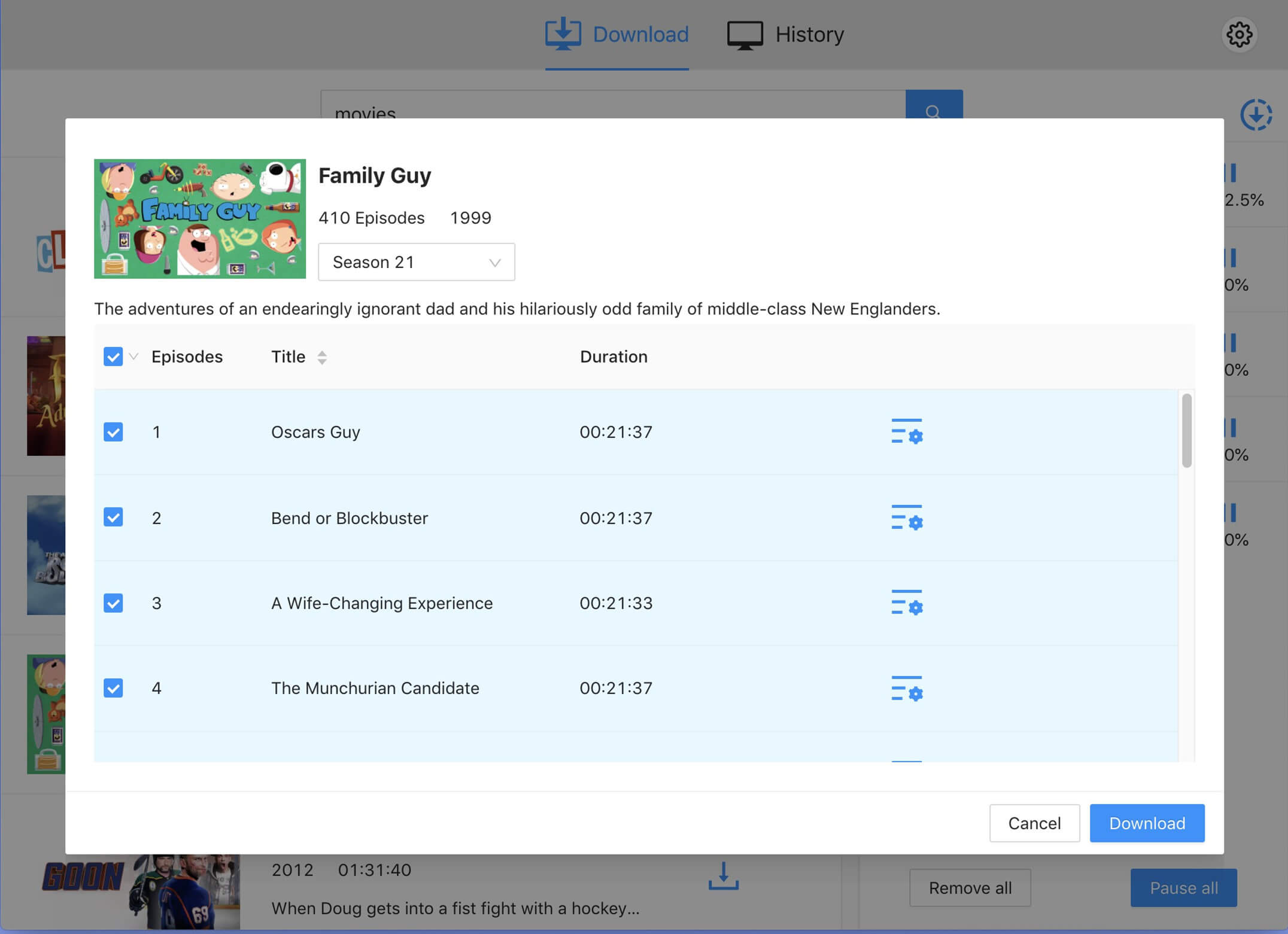1288x934 pixels.
Task: Toggle checkbox for episode 3 A Wife-Changing Experience
Action: coord(113,602)
